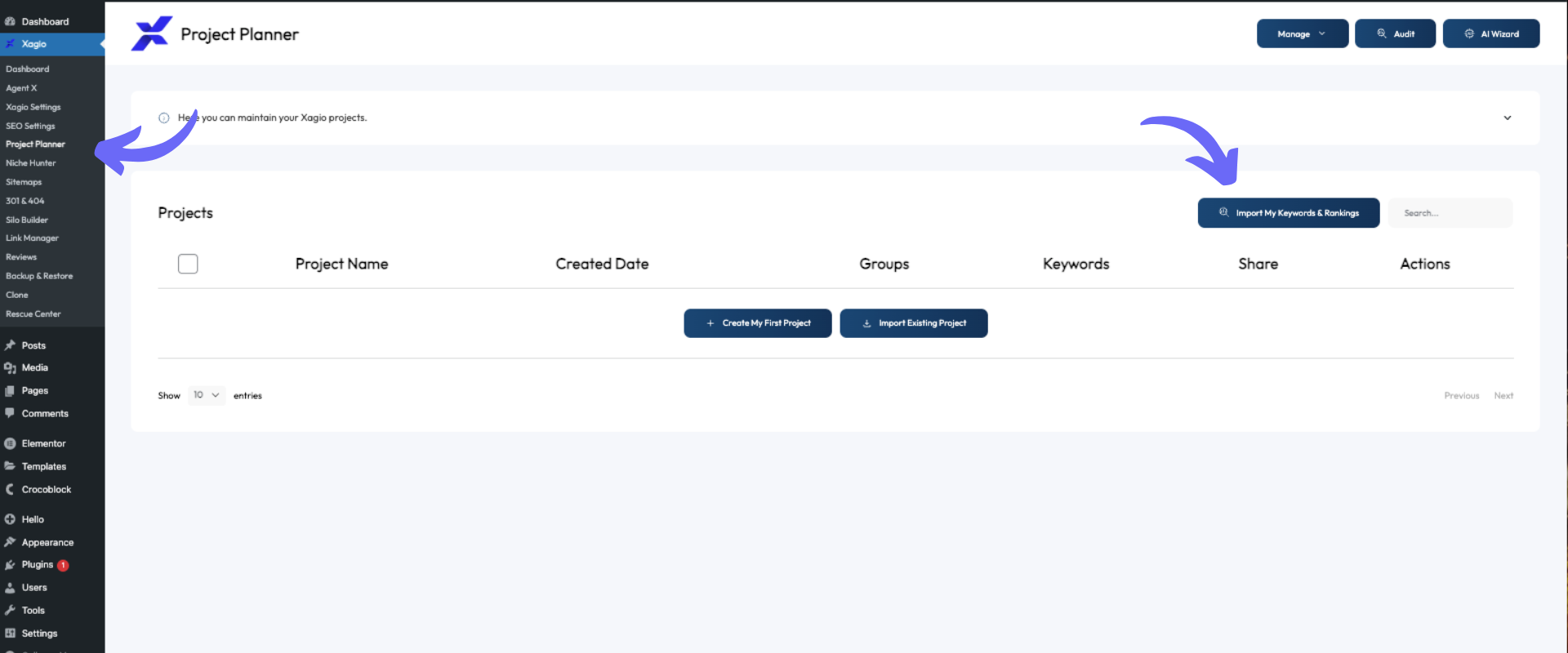Click the WordPress Dashboard gauge icon
The height and width of the screenshot is (653, 1568).
click(10, 21)
